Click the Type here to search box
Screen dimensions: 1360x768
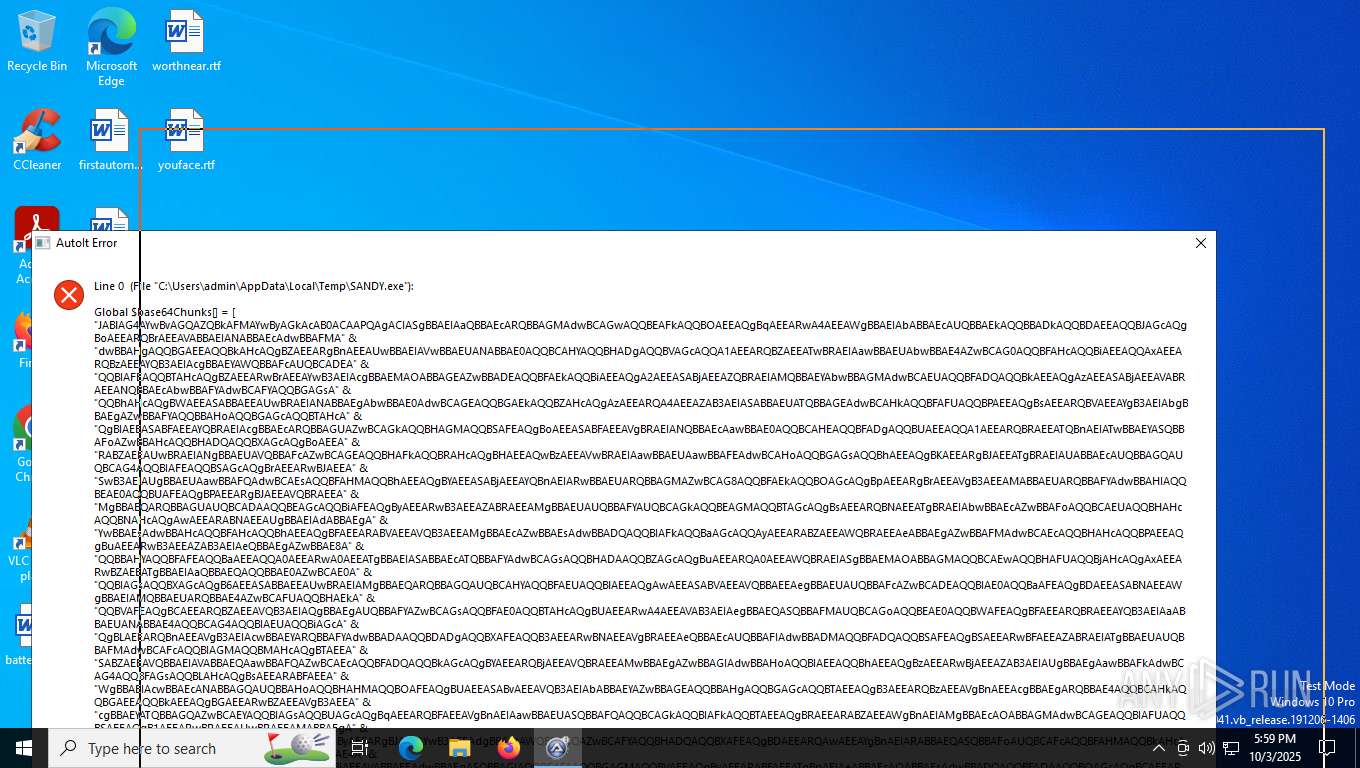pos(192,748)
